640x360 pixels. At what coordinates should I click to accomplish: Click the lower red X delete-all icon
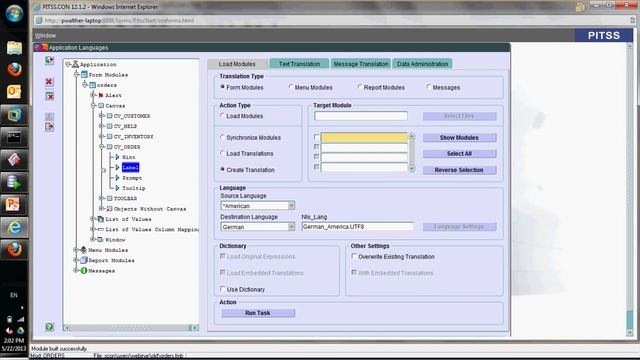tap(49, 96)
